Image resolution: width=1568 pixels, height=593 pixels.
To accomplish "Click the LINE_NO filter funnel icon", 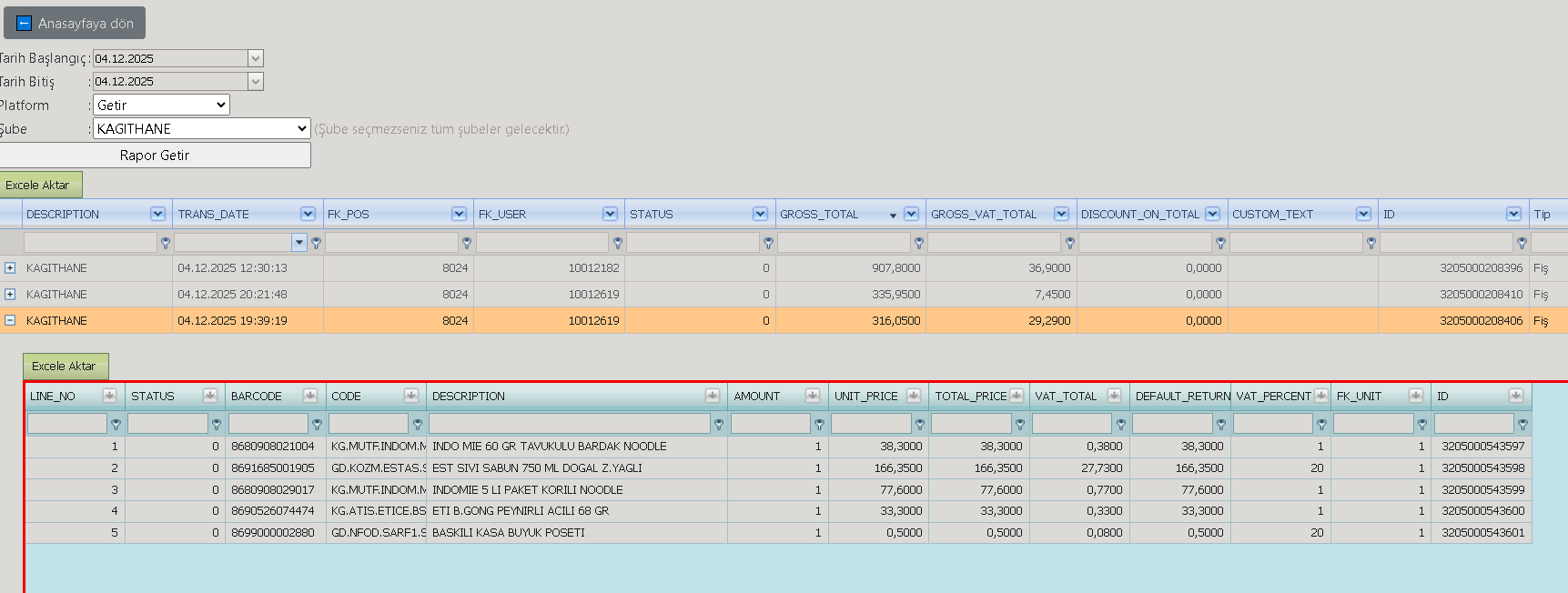I will 116,424.
